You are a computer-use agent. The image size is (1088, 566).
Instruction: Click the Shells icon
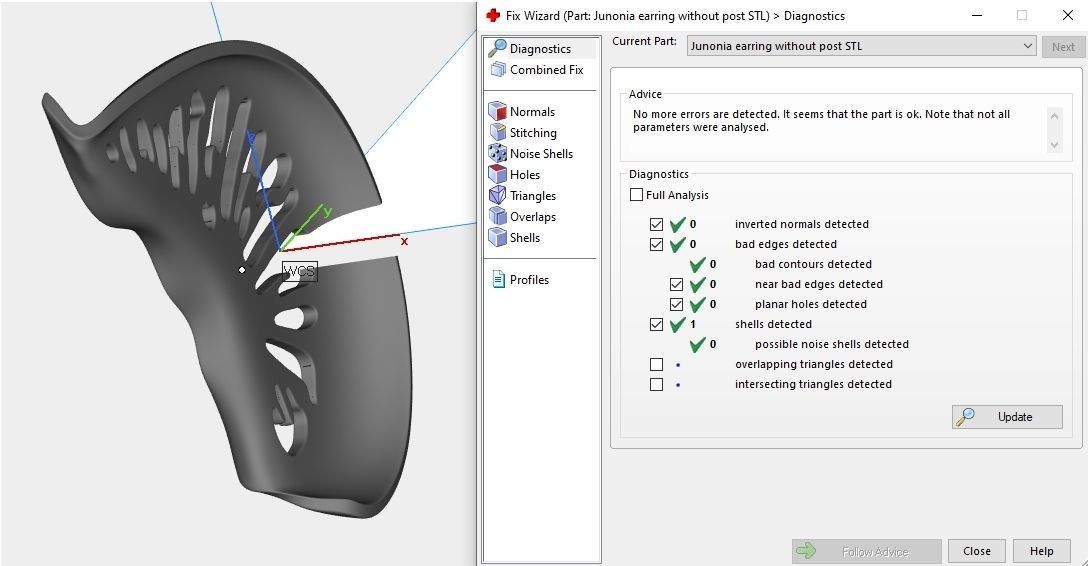498,237
